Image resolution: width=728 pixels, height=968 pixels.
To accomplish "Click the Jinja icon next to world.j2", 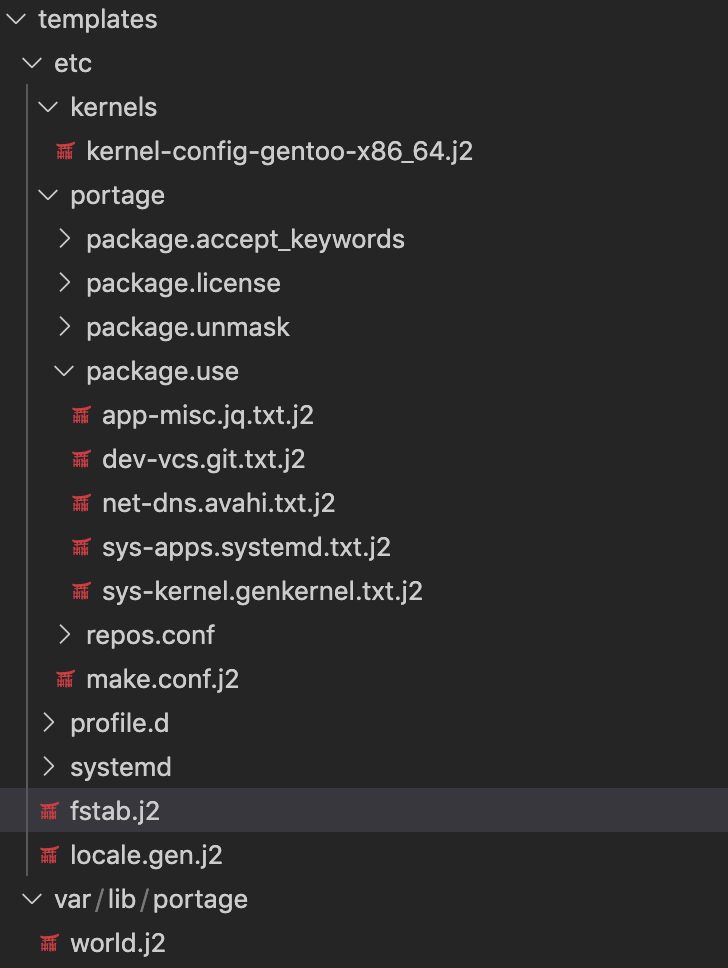I will coord(49,943).
